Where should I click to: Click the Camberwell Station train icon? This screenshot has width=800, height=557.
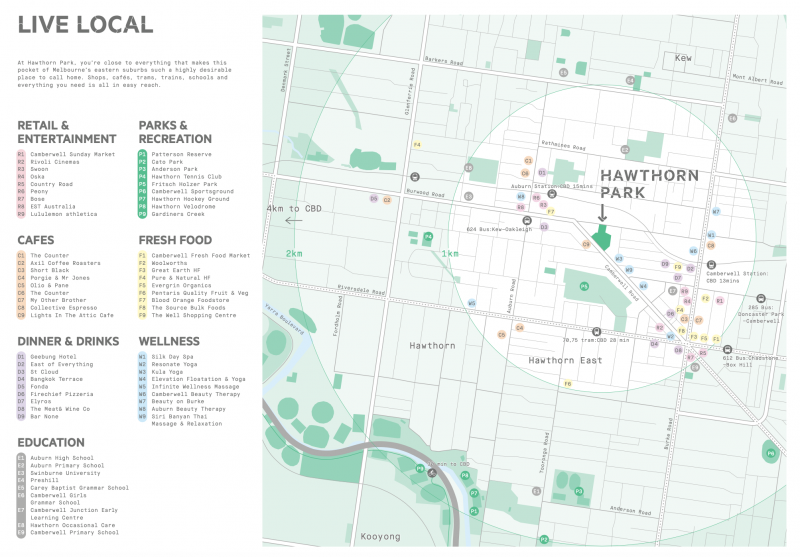(711, 265)
